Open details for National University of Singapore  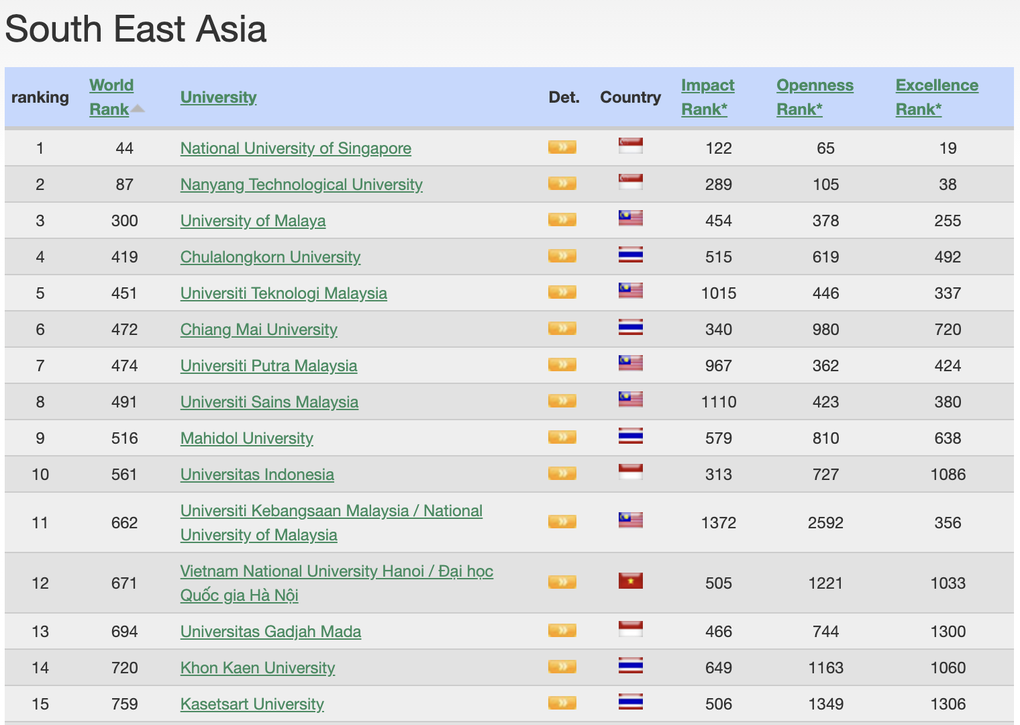pyautogui.click(x=562, y=148)
